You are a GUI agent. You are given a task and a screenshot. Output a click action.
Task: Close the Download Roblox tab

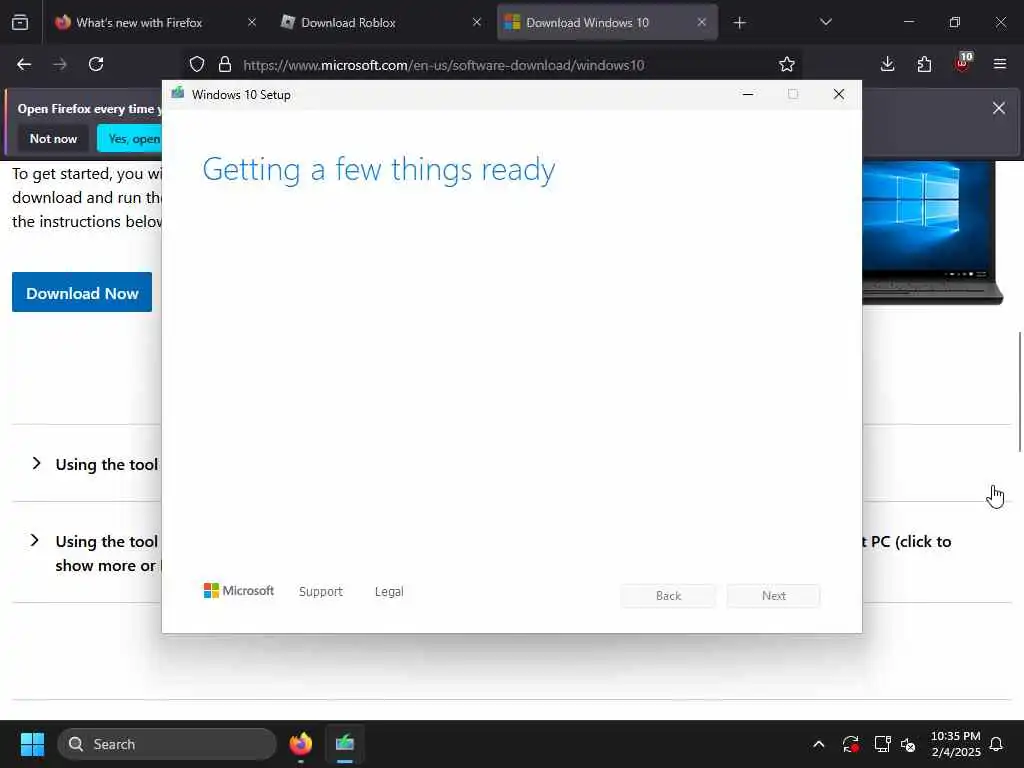pyautogui.click(x=477, y=22)
